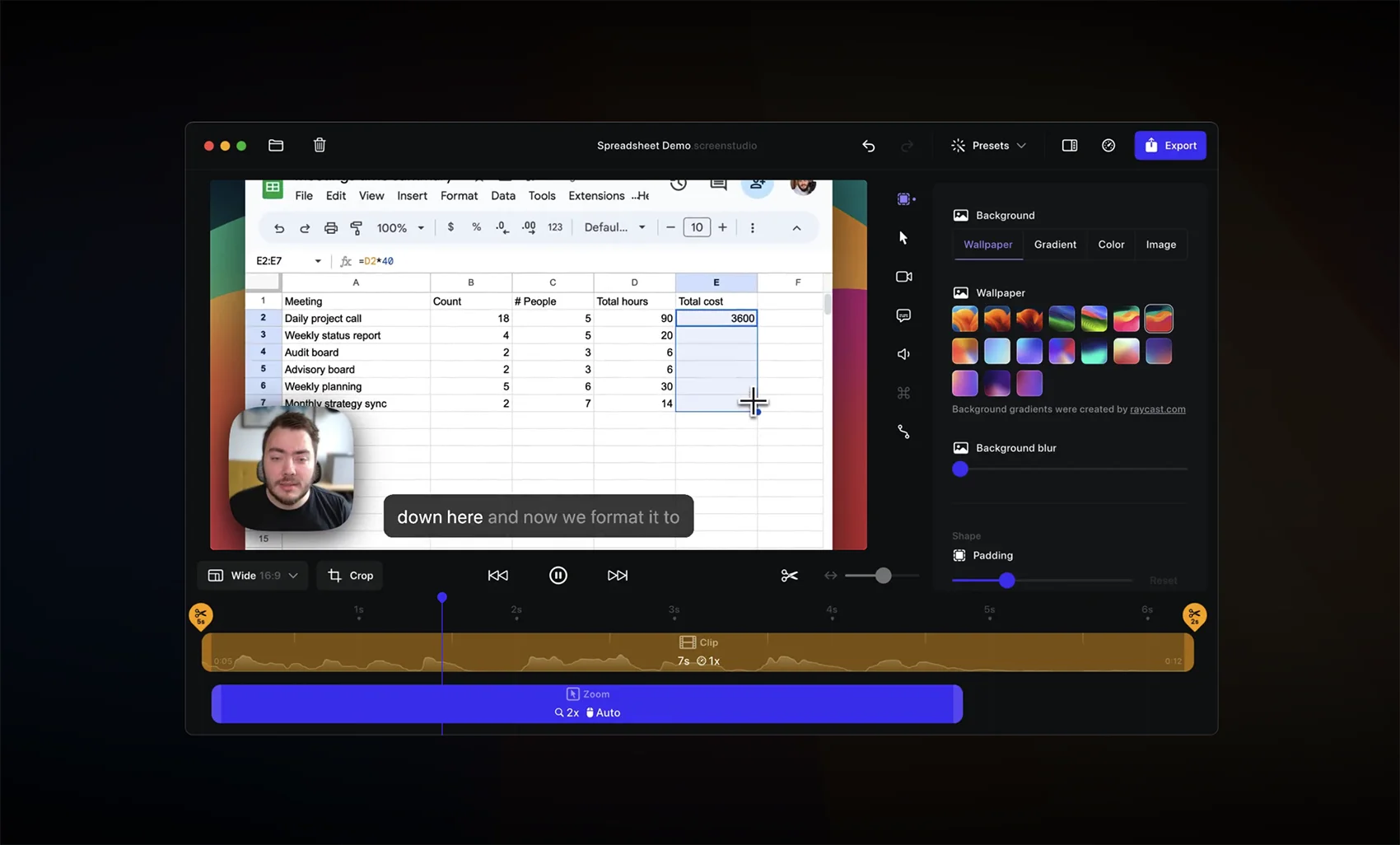The image size is (1400, 845).
Task: Skip to the end of the clip
Action: click(x=617, y=576)
